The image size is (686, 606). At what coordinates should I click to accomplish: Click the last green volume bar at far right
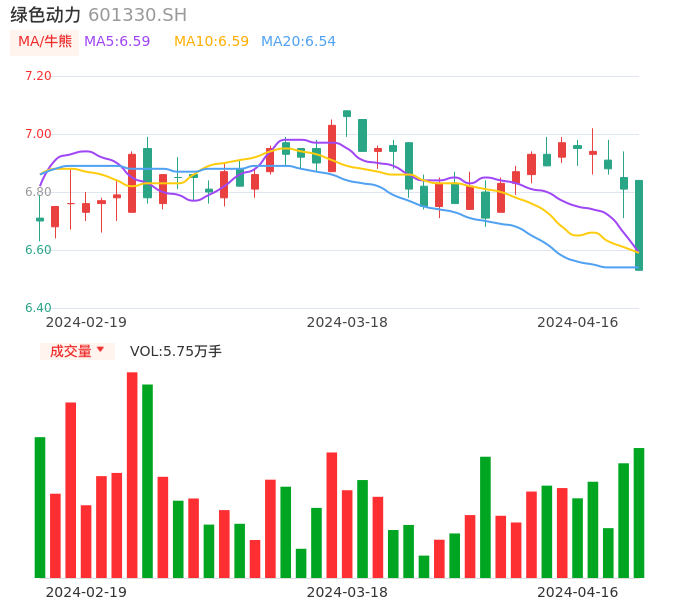(x=639, y=513)
